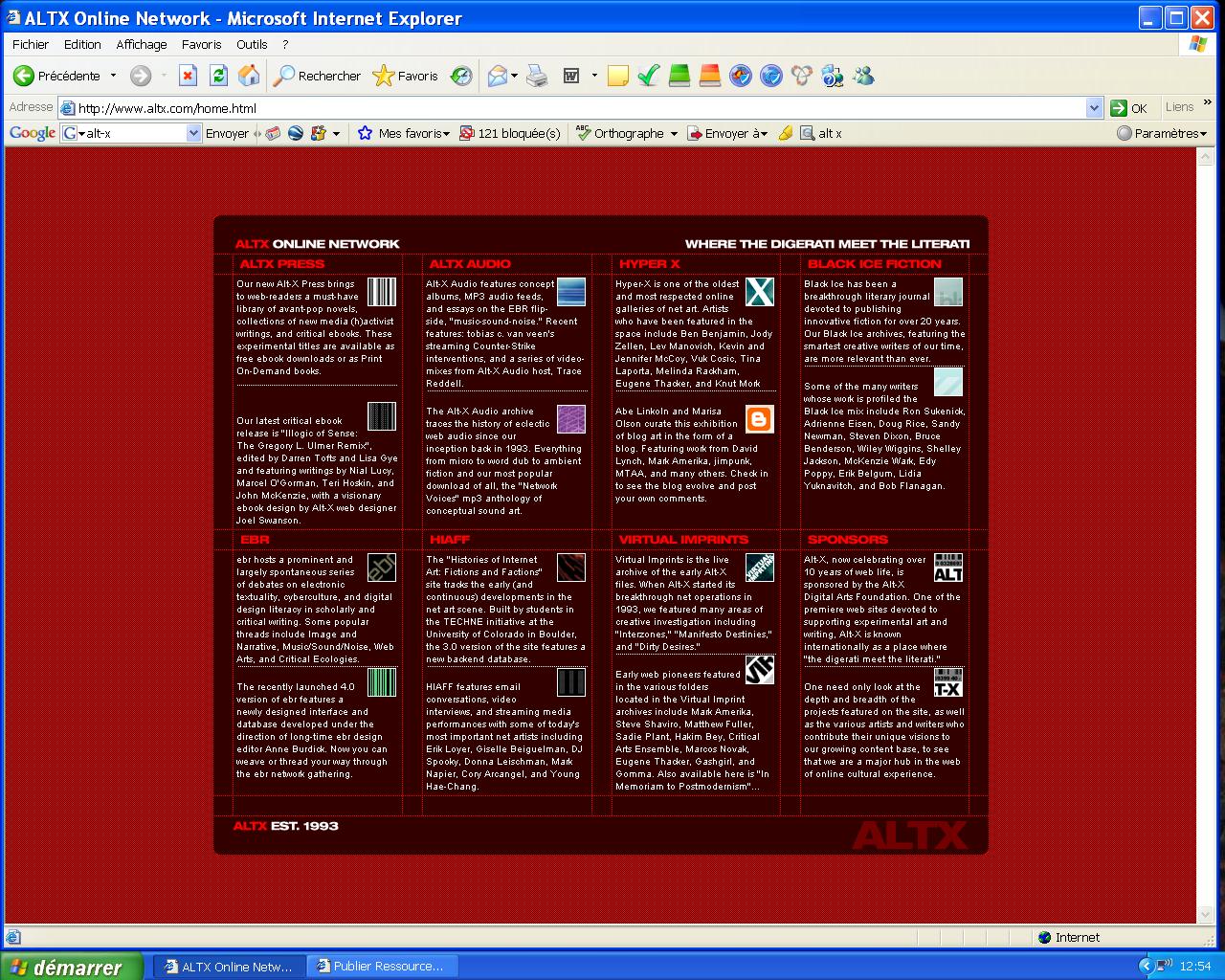Open the Affichage menu
This screenshot has width=1225, height=980.
tap(141, 44)
